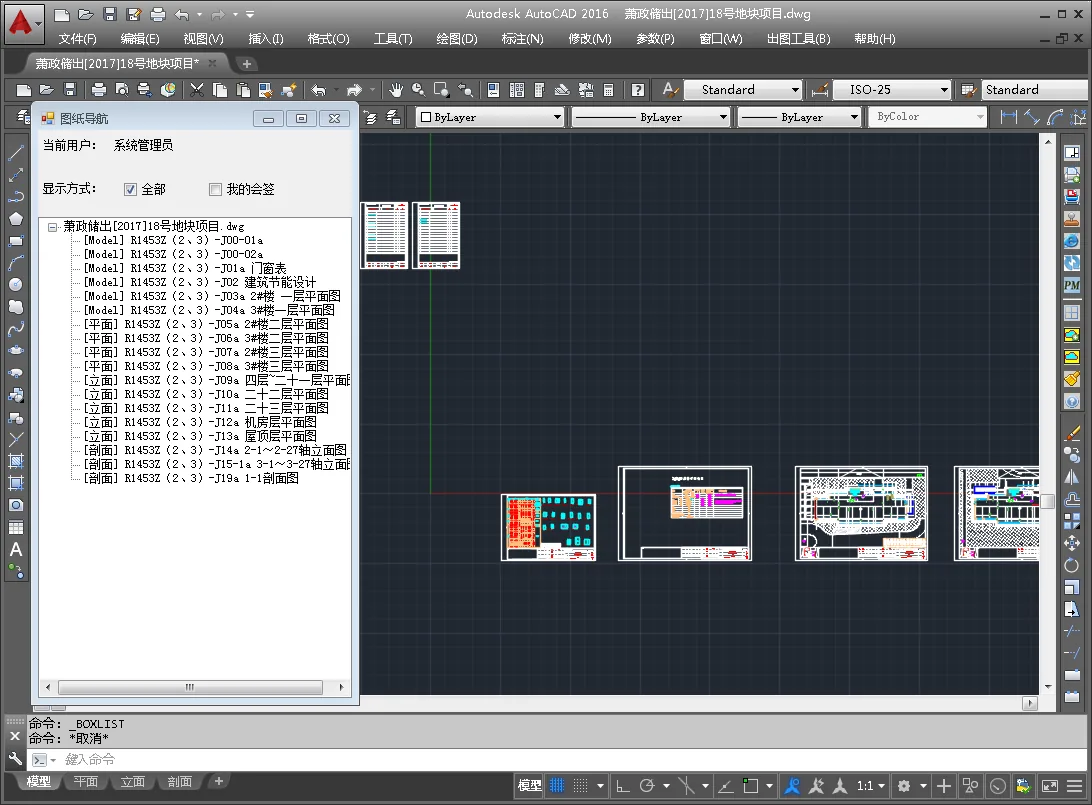1092x805 pixels.
Task: Check the 全部 display checkbox
Action: (130, 189)
